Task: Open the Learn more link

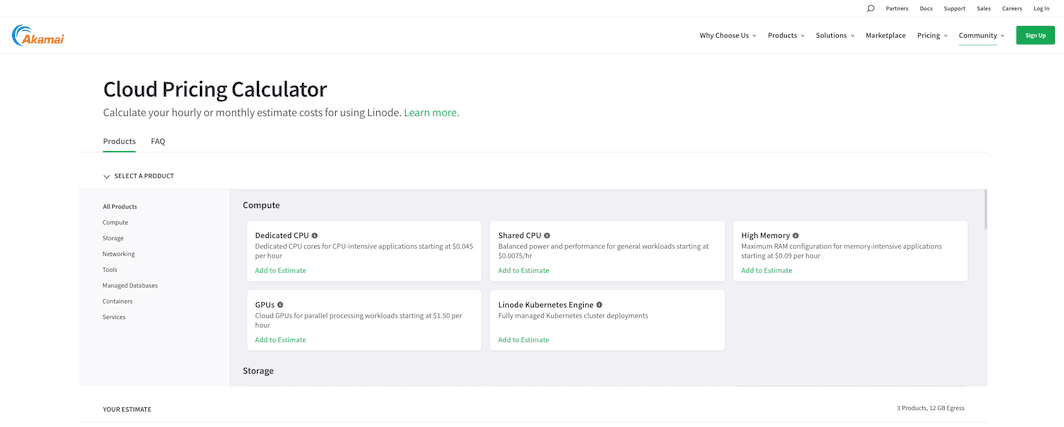Action: pyautogui.click(x=430, y=113)
